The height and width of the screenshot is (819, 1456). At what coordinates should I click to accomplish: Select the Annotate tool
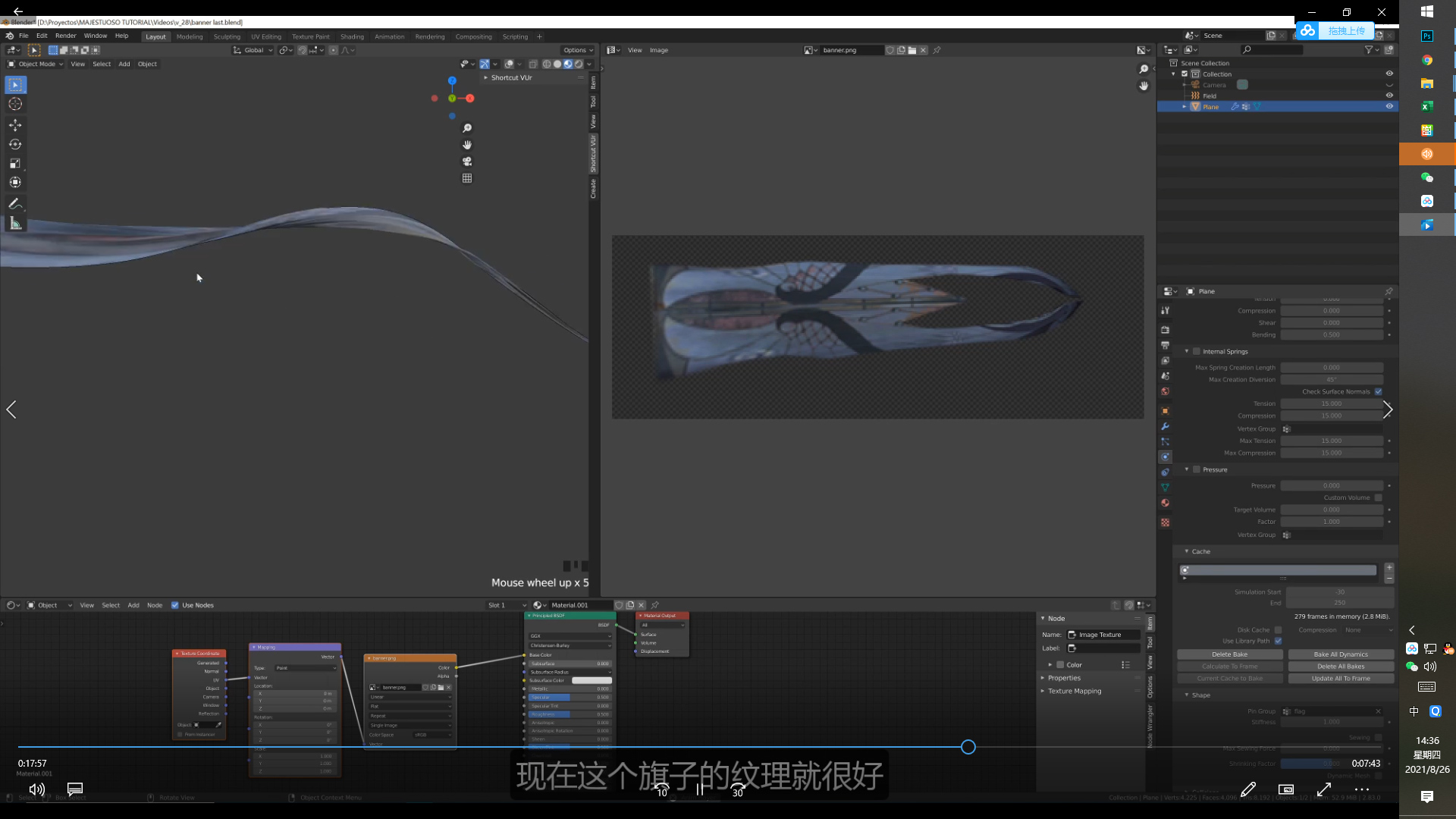pos(15,203)
